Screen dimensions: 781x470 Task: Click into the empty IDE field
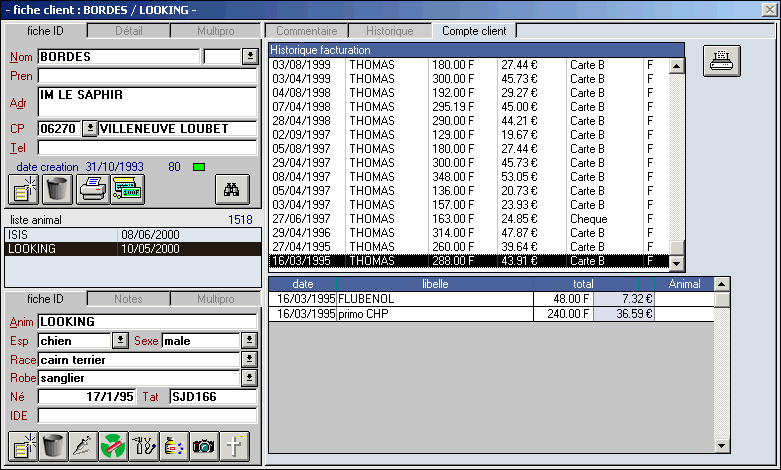[147, 415]
